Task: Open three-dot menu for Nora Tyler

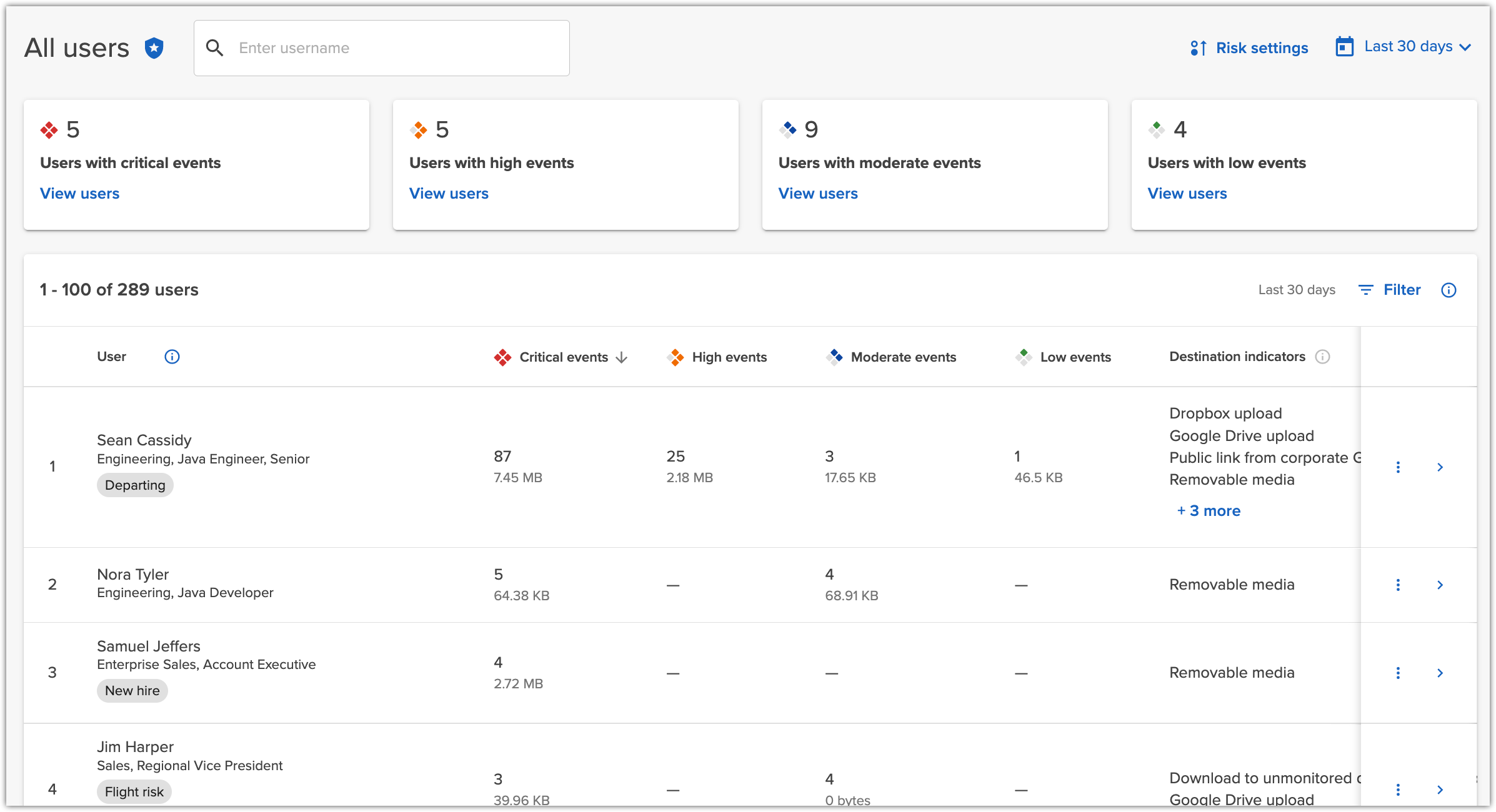Action: [x=1398, y=585]
